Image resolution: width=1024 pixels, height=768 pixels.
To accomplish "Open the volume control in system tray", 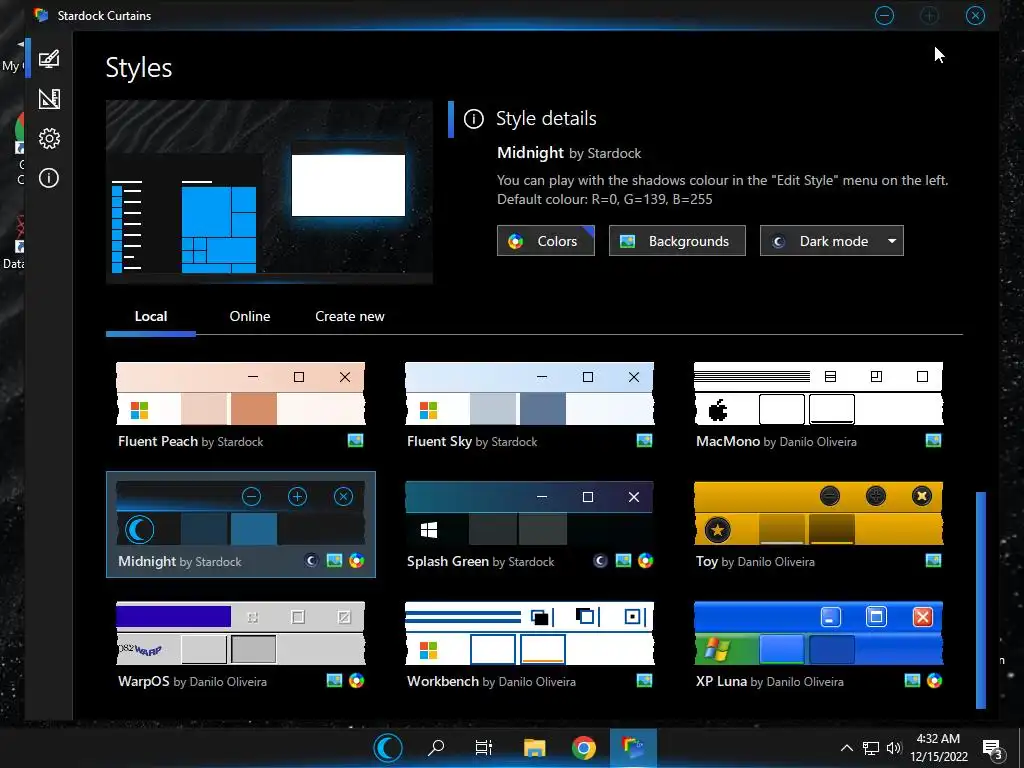I will coord(894,748).
